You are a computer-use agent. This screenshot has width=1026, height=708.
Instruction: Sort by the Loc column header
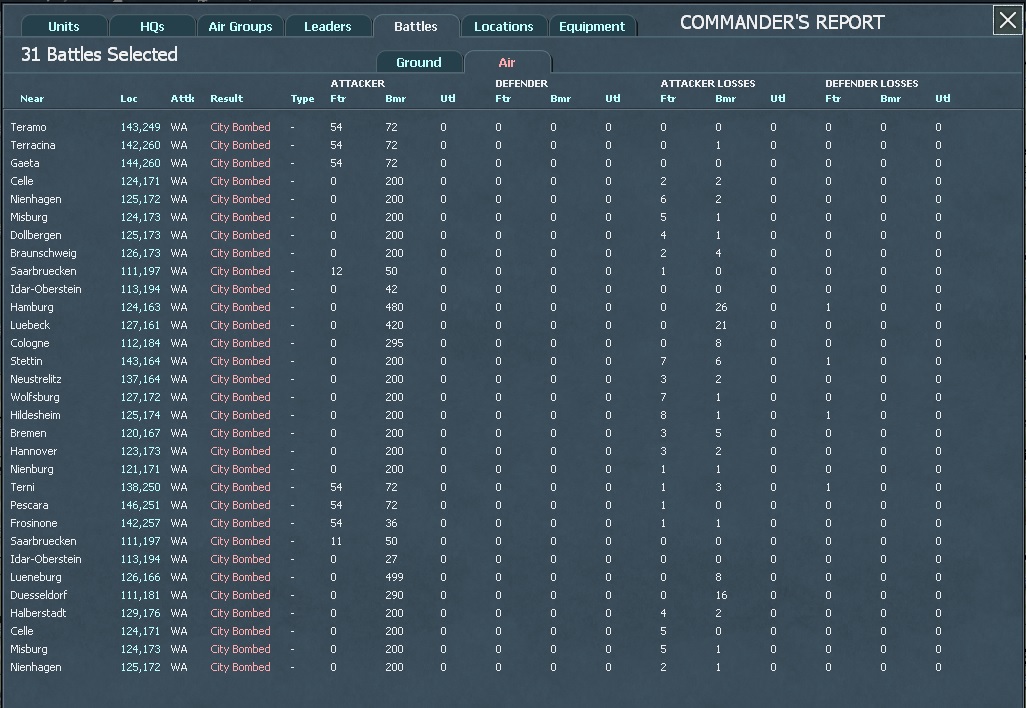click(129, 99)
